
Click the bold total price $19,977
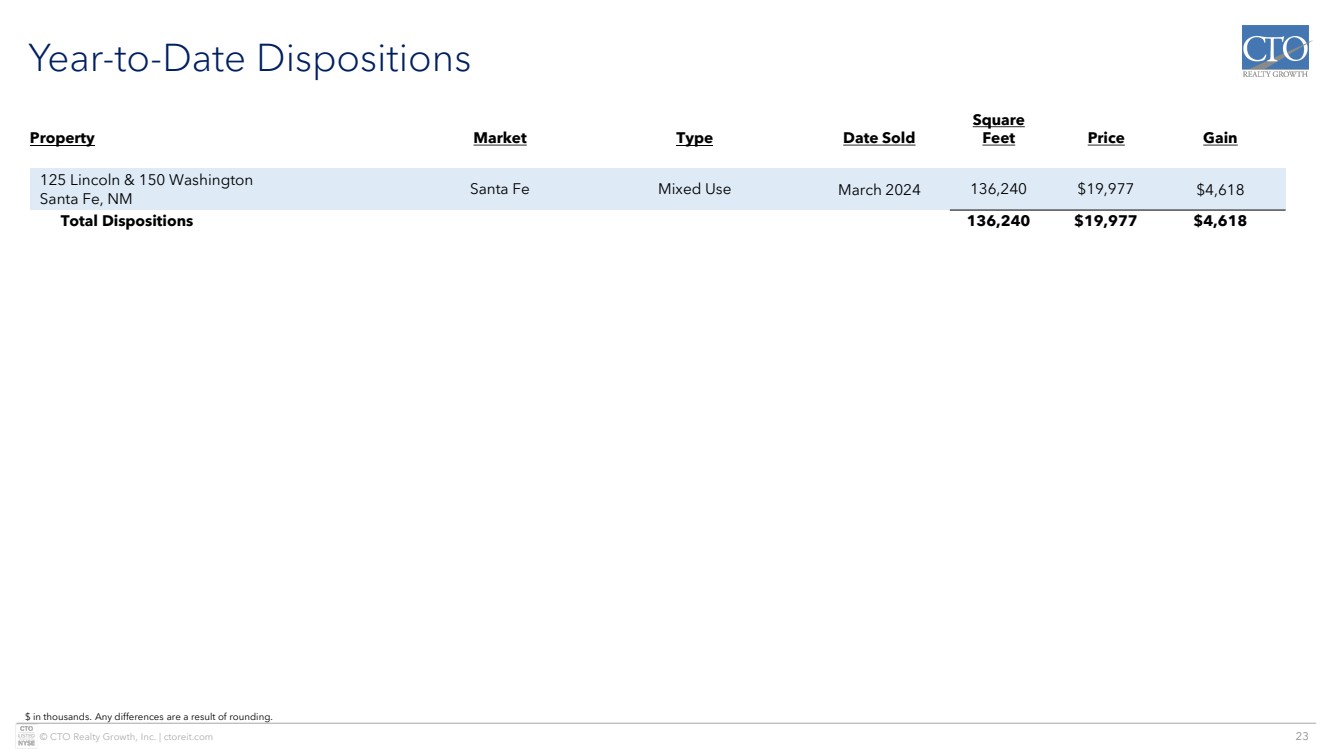pos(1105,221)
